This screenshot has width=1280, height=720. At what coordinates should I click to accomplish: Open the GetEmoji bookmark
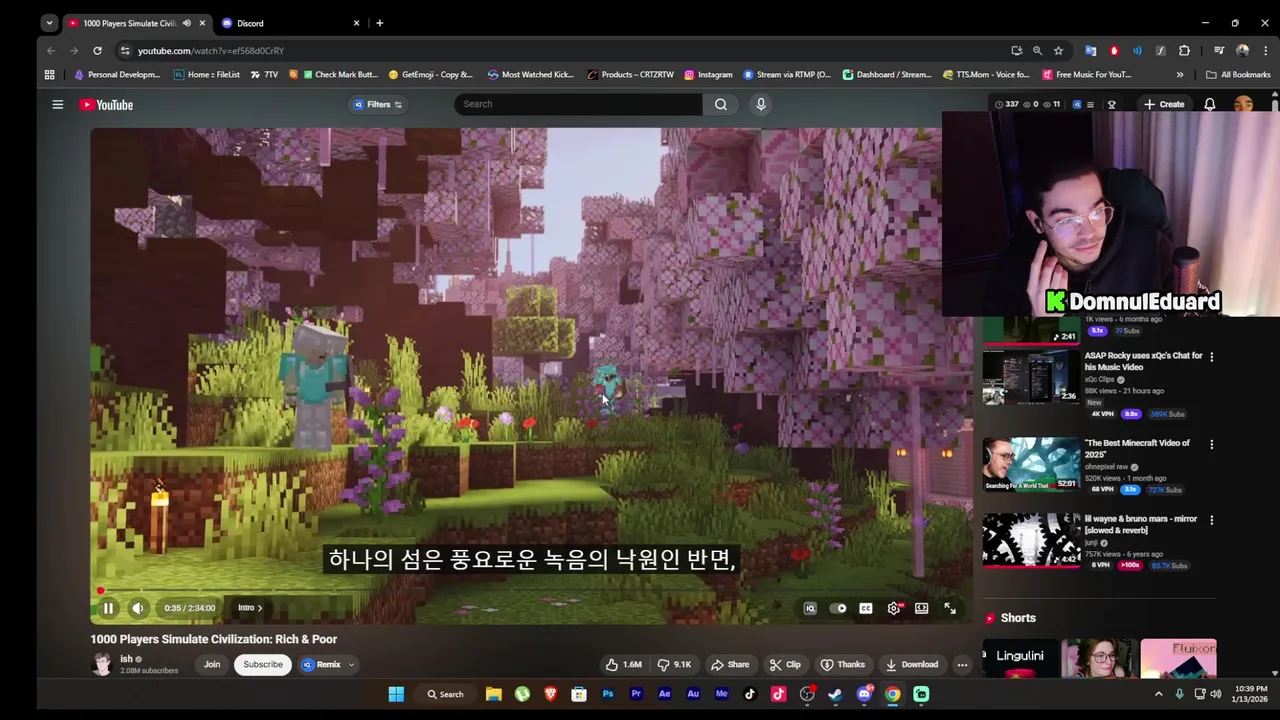tap(430, 74)
